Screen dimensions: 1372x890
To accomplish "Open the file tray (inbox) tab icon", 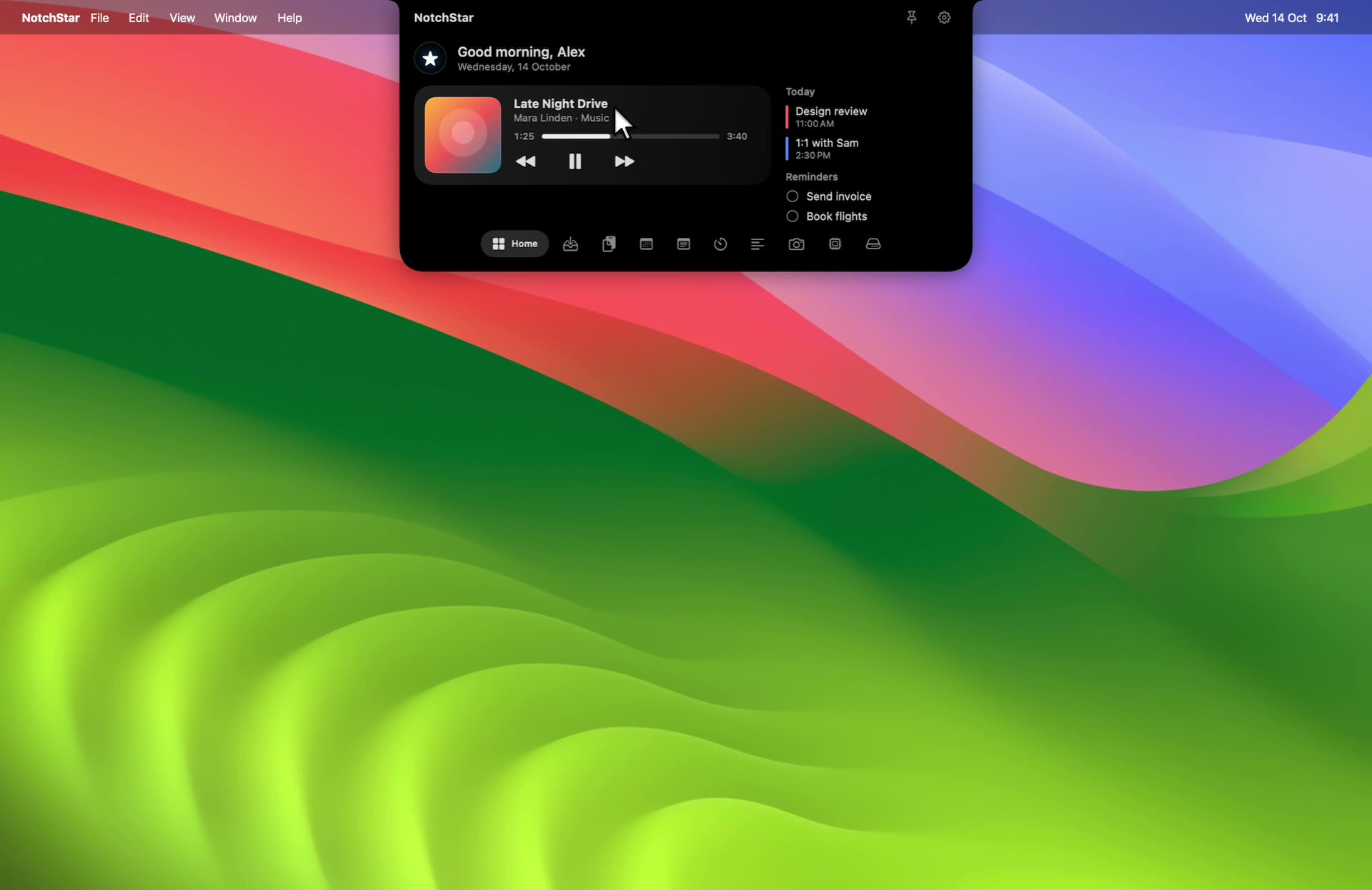I will coord(570,244).
